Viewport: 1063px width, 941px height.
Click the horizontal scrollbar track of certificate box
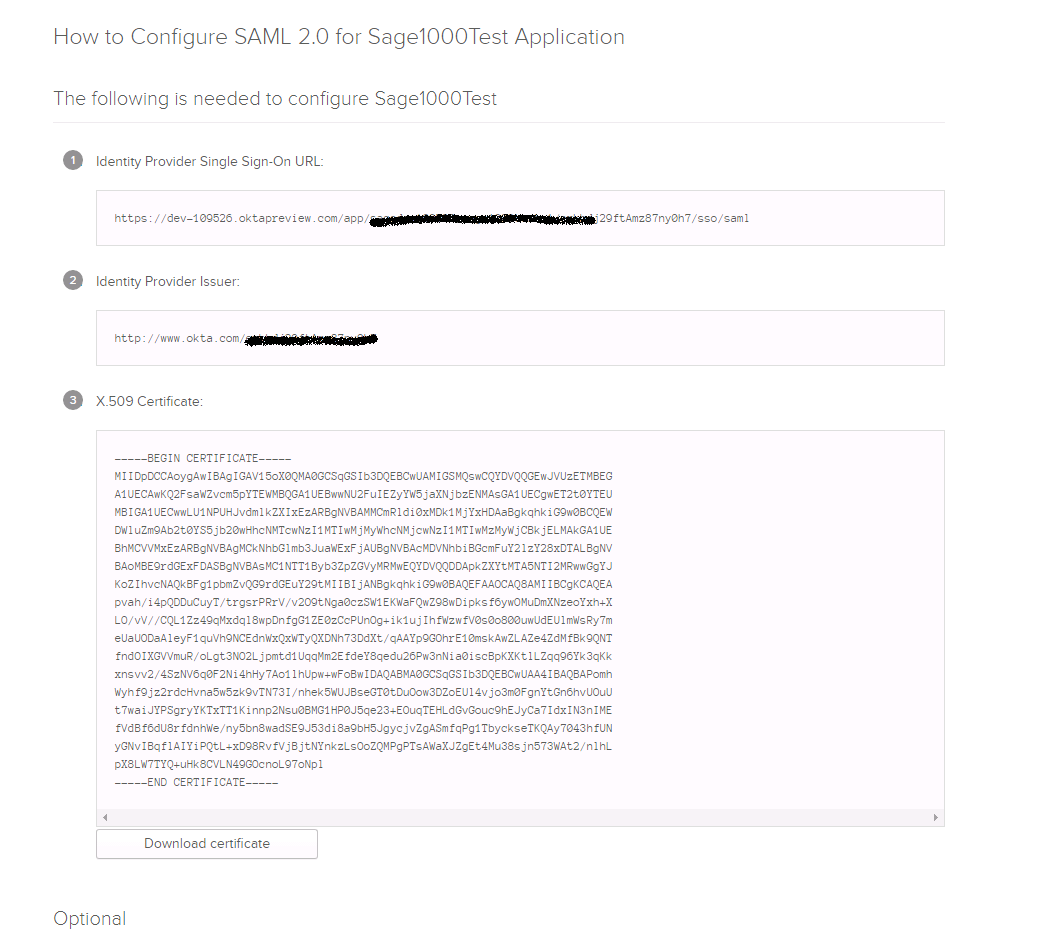pos(520,818)
